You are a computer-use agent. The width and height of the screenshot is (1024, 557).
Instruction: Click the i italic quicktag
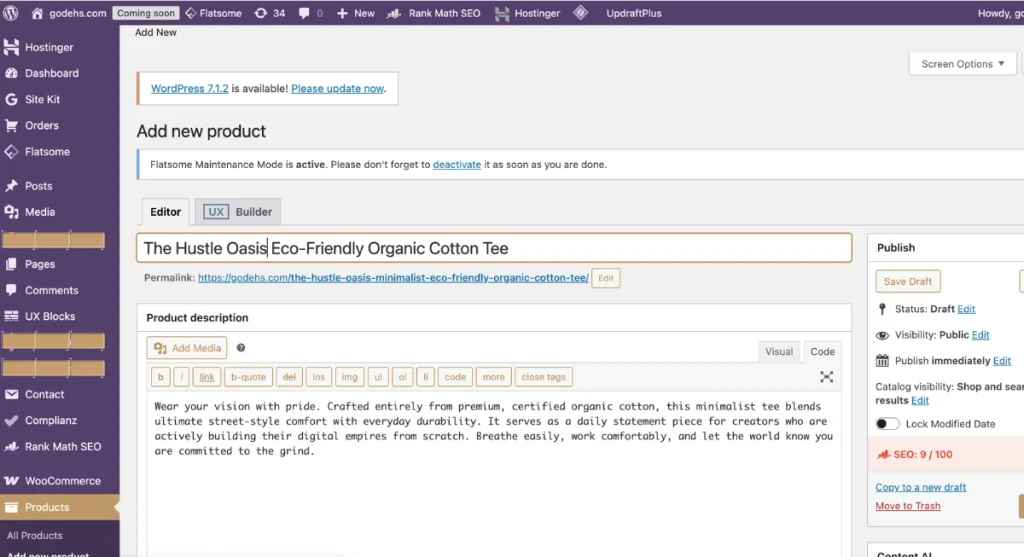(182, 377)
